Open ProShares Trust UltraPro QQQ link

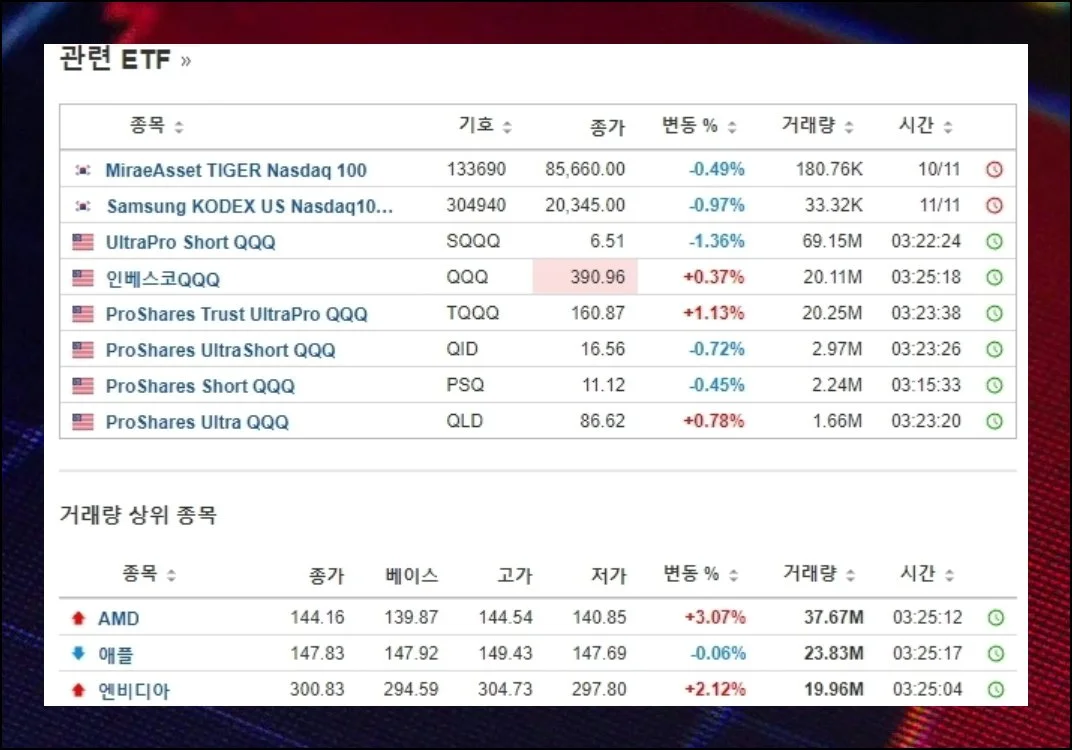pyautogui.click(x=236, y=314)
